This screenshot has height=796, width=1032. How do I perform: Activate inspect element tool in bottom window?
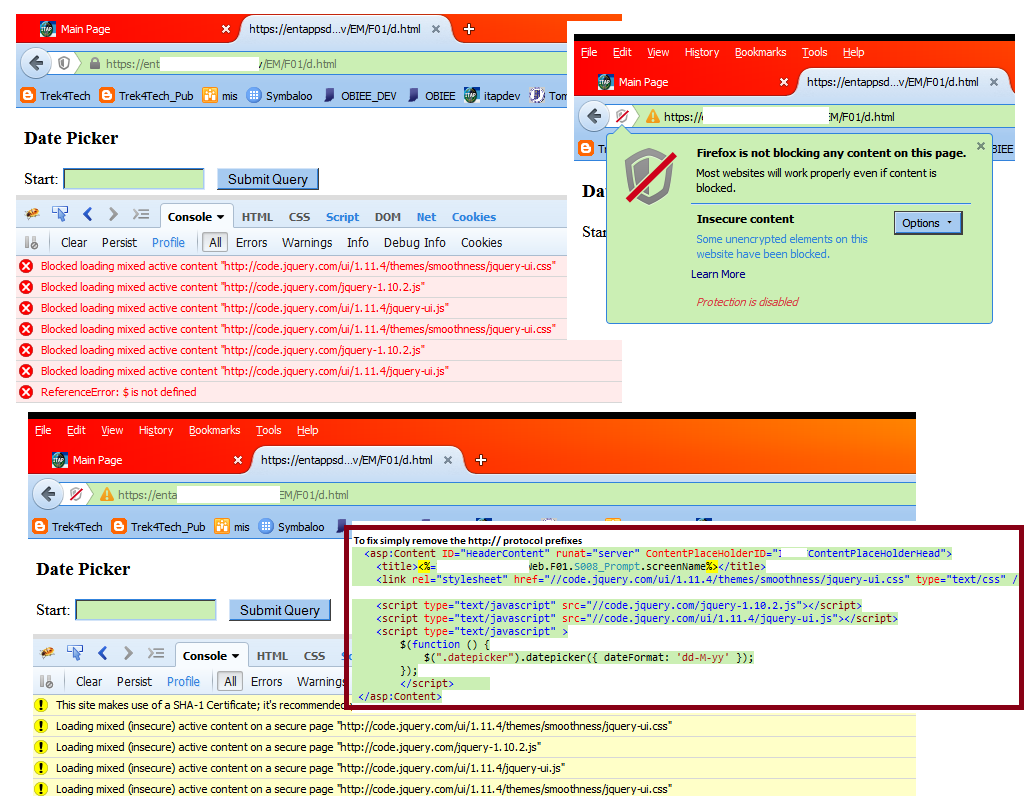click(x=75, y=653)
